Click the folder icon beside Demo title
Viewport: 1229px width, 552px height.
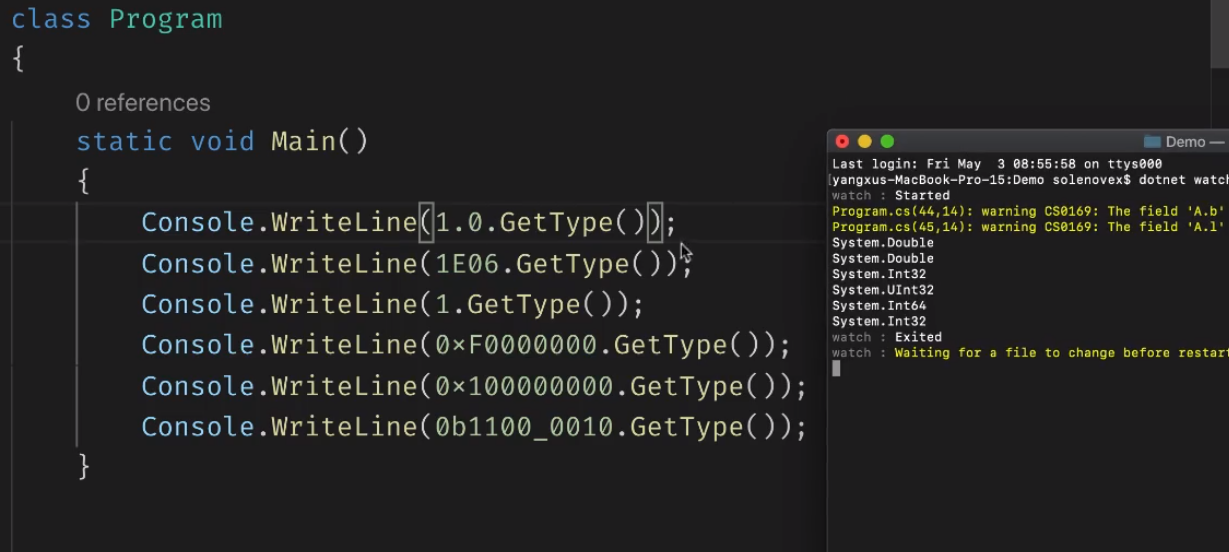(x=1152, y=142)
